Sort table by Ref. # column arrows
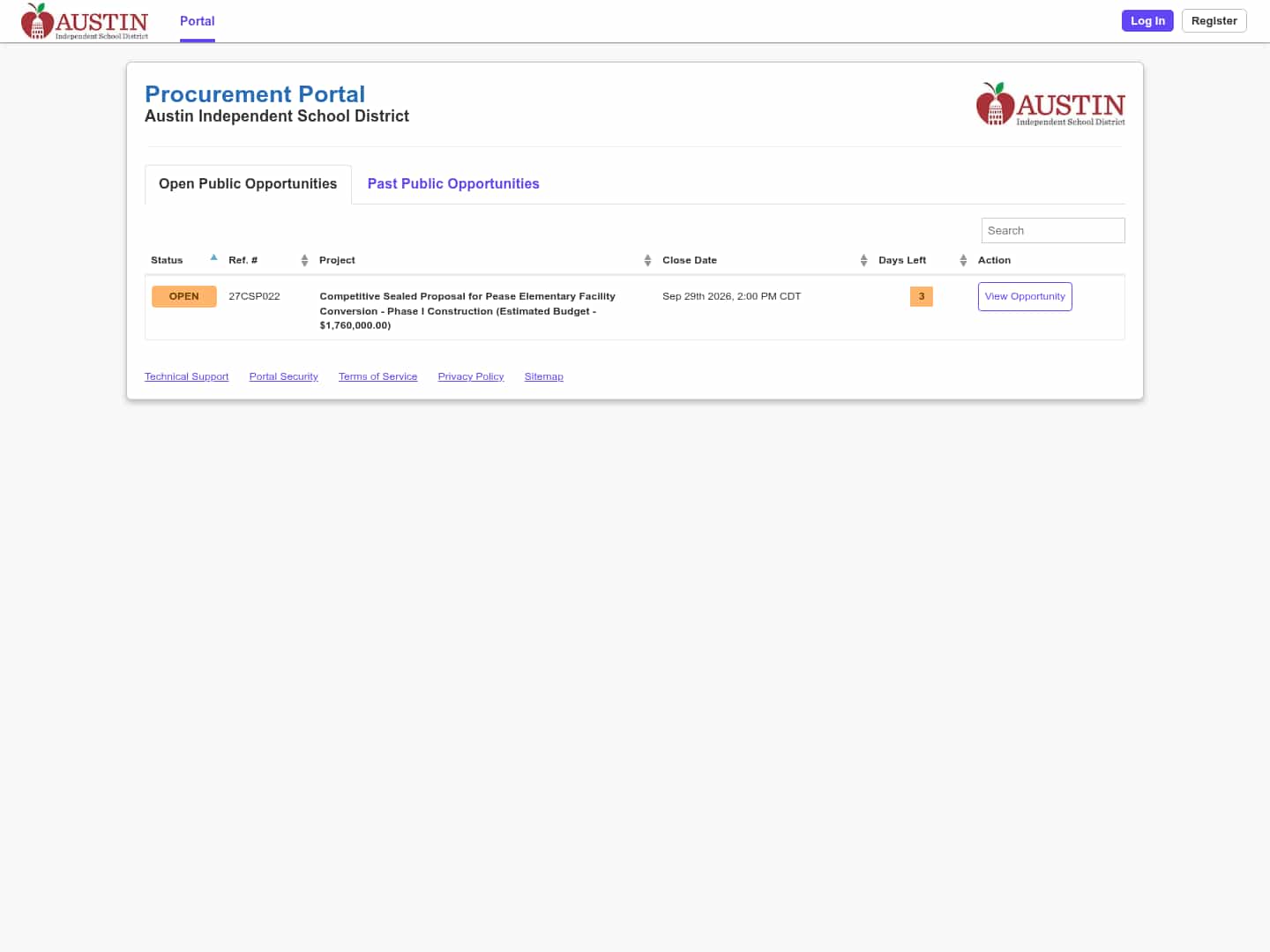The height and width of the screenshot is (952, 1270). point(304,260)
